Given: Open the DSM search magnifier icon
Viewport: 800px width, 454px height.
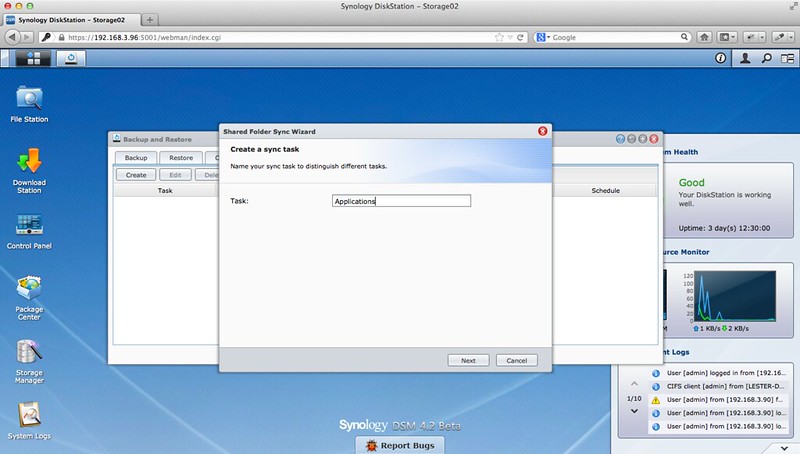Looking at the screenshot, I should coord(766,58).
